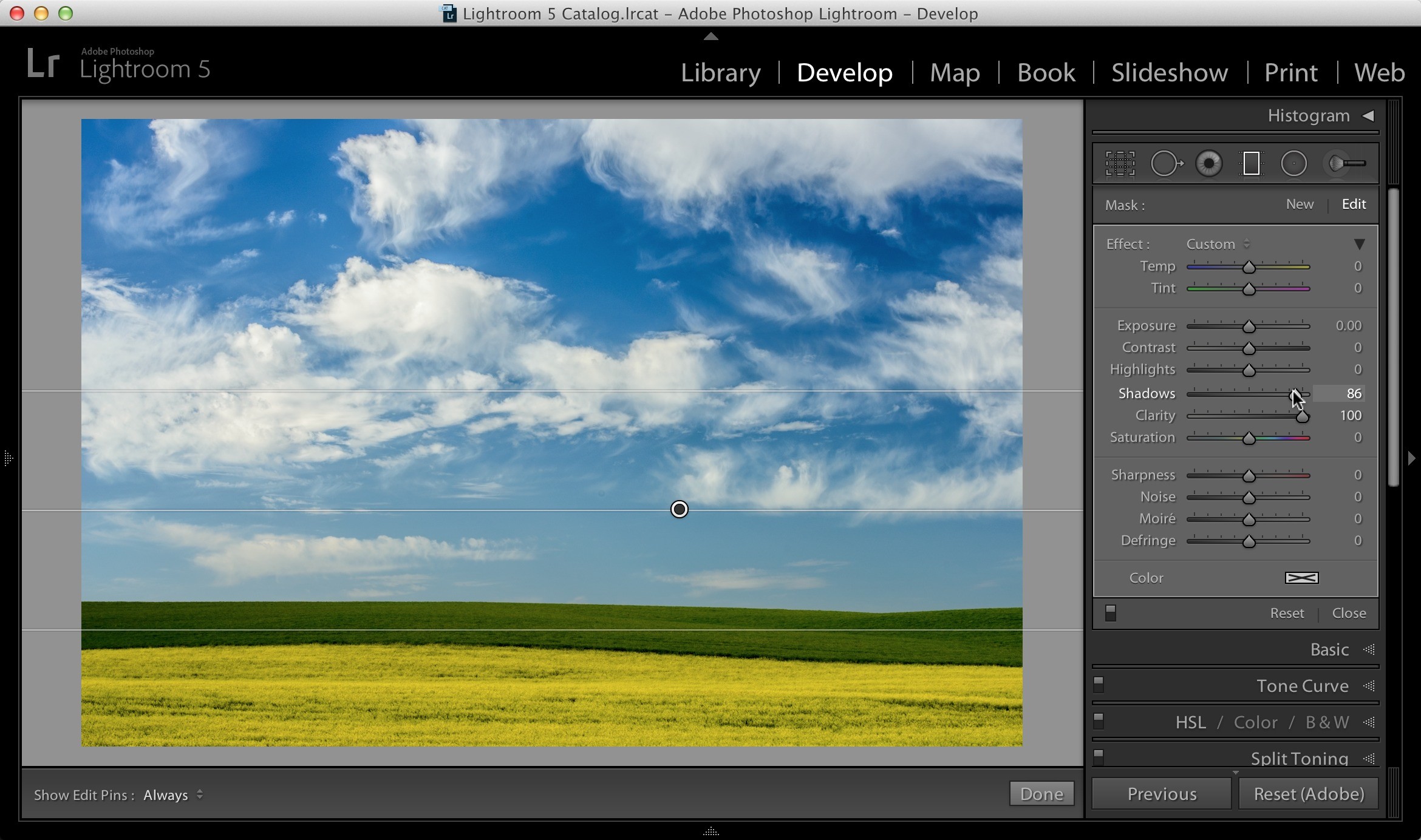Click the Shadows slider handle
The height and width of the screenshot is (840, 1421).
pos(1295,395)
